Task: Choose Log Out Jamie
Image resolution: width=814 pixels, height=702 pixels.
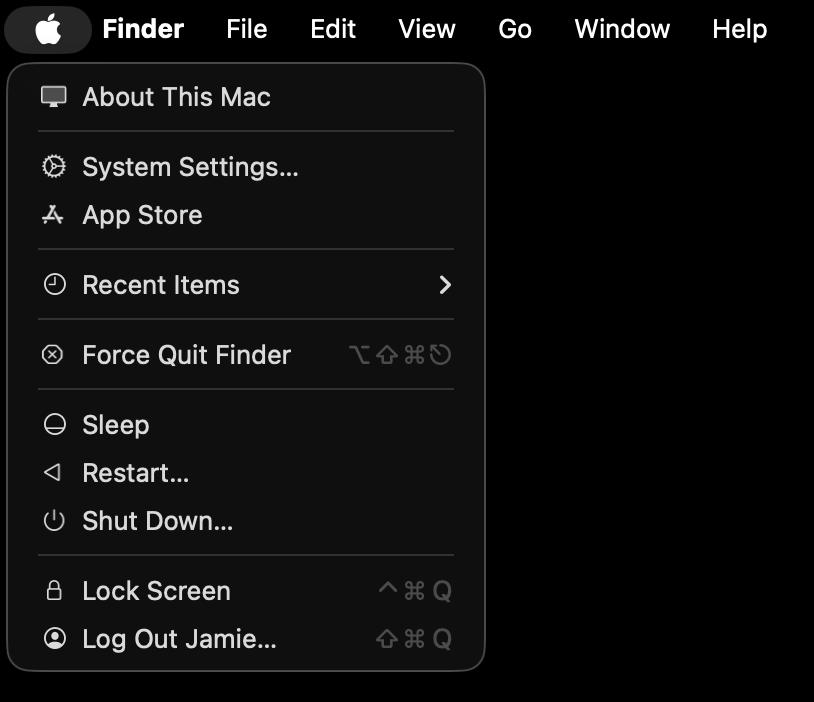Action: [x=179, y=638]
